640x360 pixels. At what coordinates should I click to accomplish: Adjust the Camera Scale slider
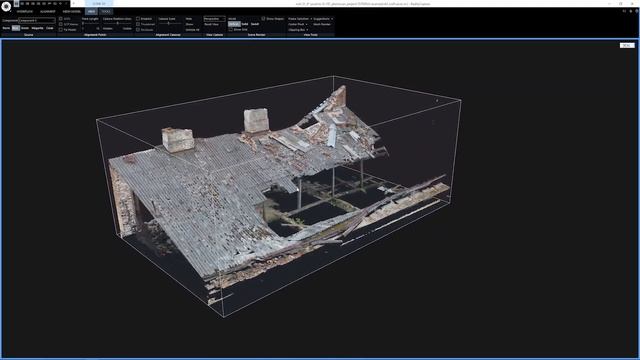(x=169, y=23)
